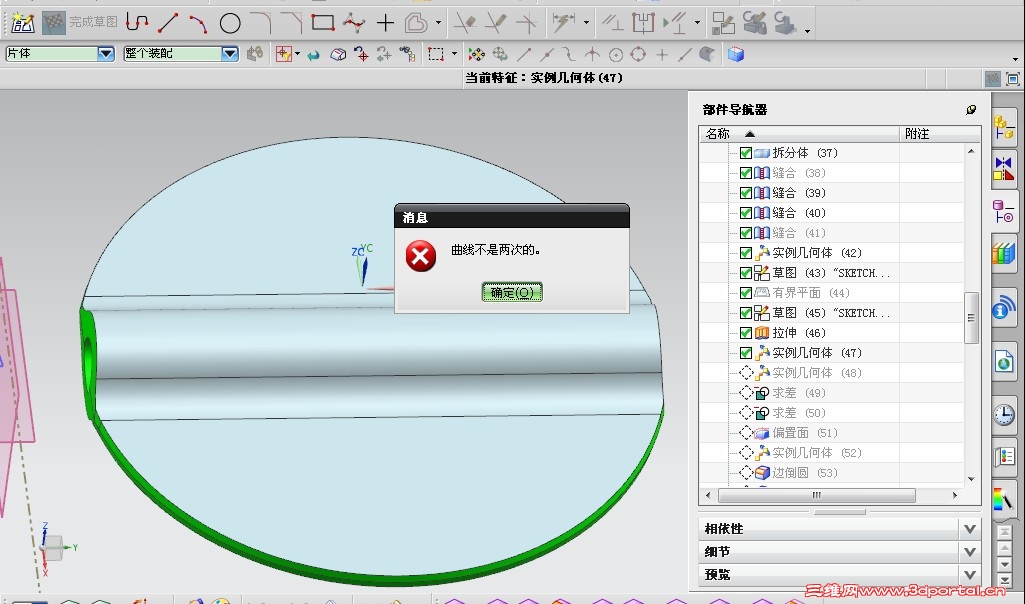Select the Offset Curve tool
The height and width of the screenshot is (604, 1025).
[x=416, y=24]
